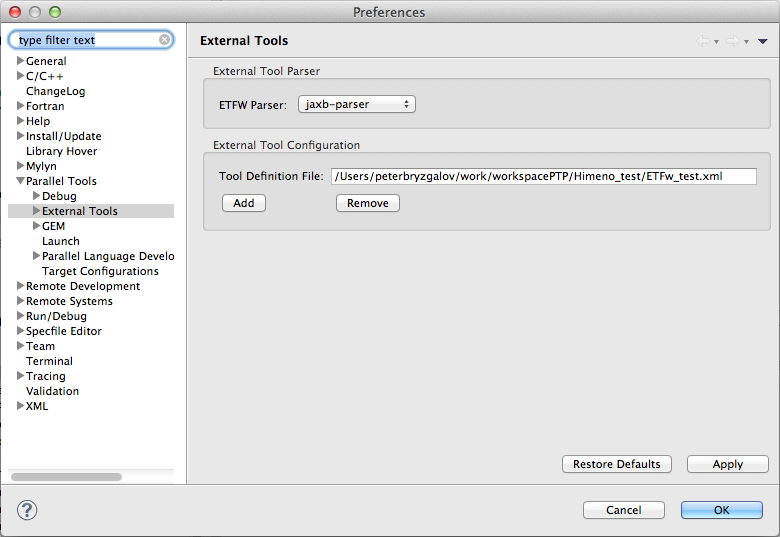Select the Target Configurations item

pos(100,271)
